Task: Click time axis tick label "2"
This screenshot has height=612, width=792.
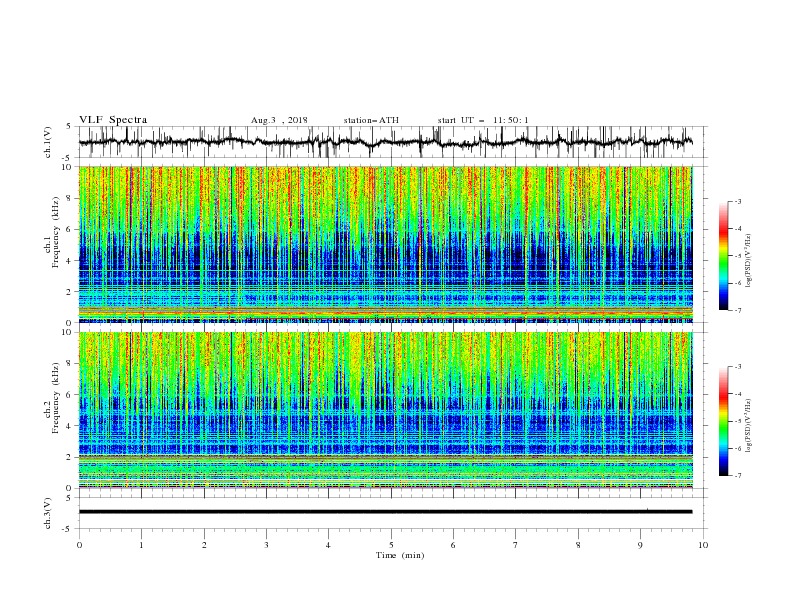Action: click(x=204, y=545)
